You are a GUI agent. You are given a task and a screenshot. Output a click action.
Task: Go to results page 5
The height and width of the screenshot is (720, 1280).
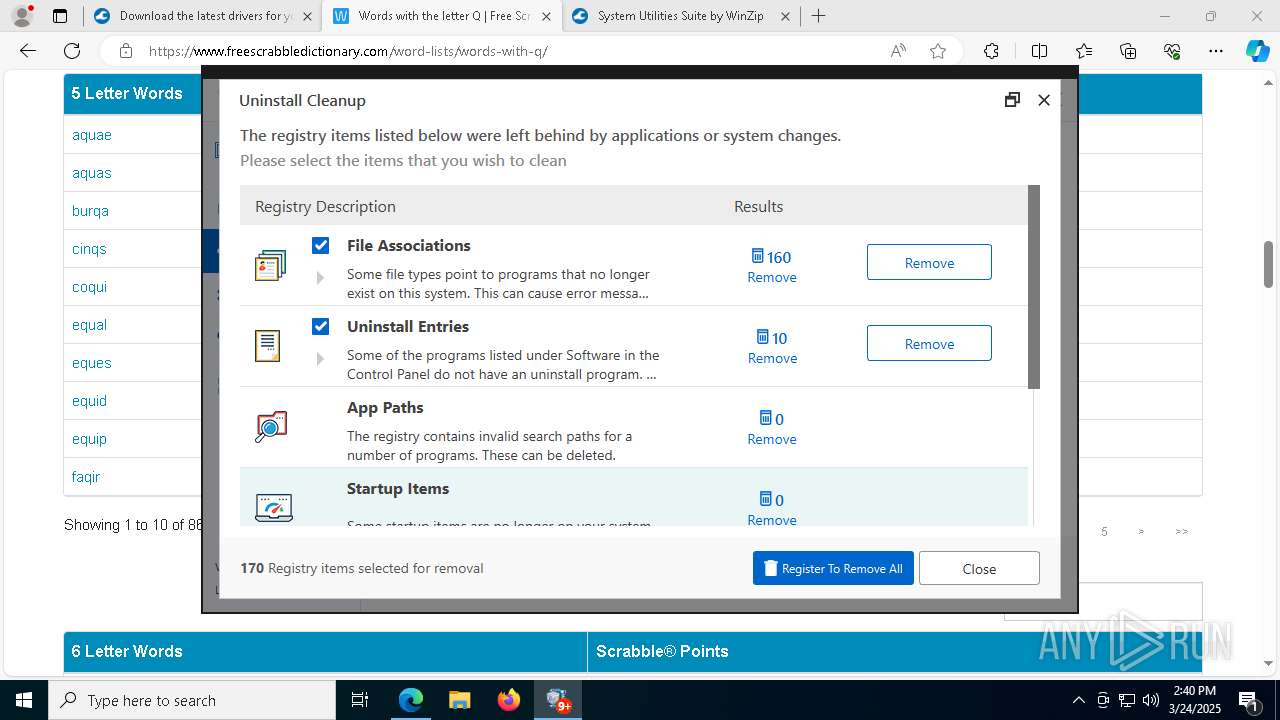coord(1104,532)
